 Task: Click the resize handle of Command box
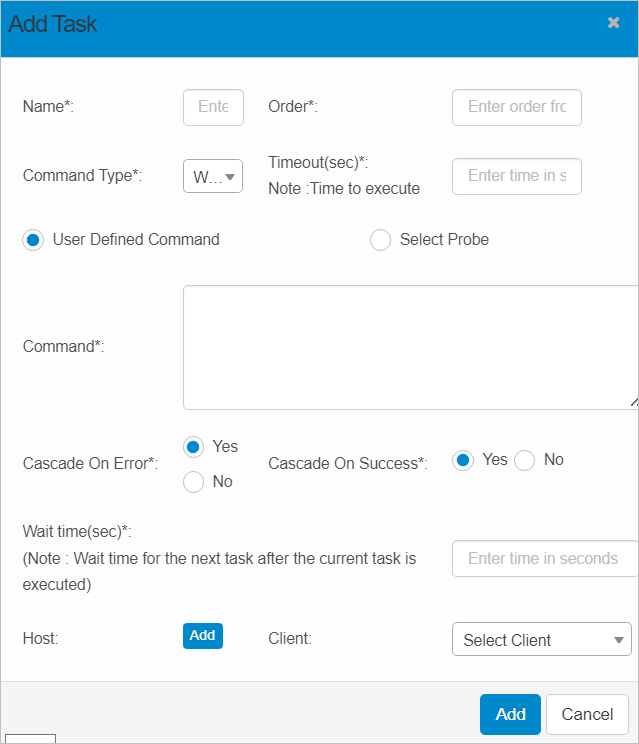click(x=634, y=404)
